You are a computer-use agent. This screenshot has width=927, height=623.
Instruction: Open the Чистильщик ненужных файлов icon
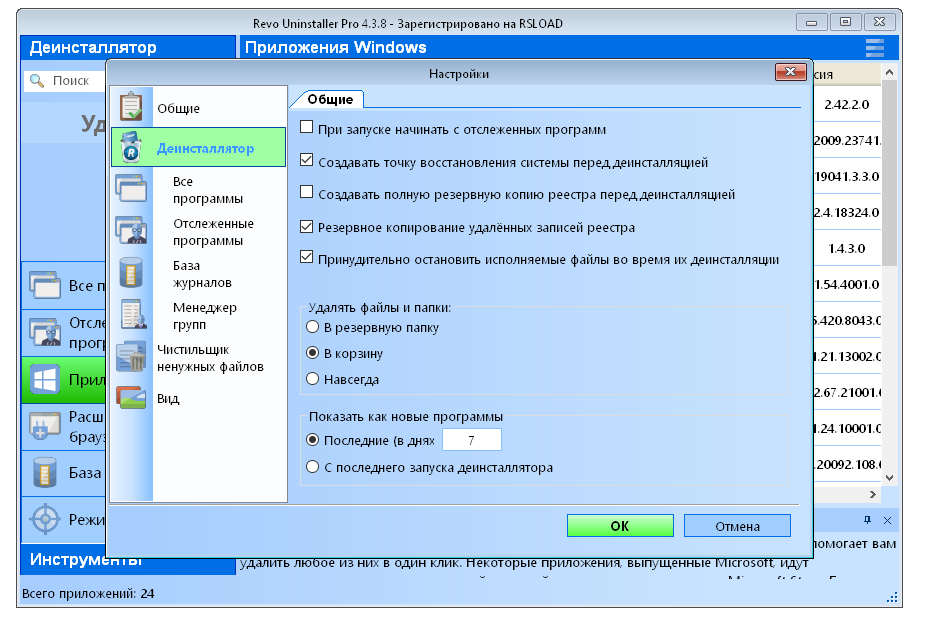click(x=131, y=356)
